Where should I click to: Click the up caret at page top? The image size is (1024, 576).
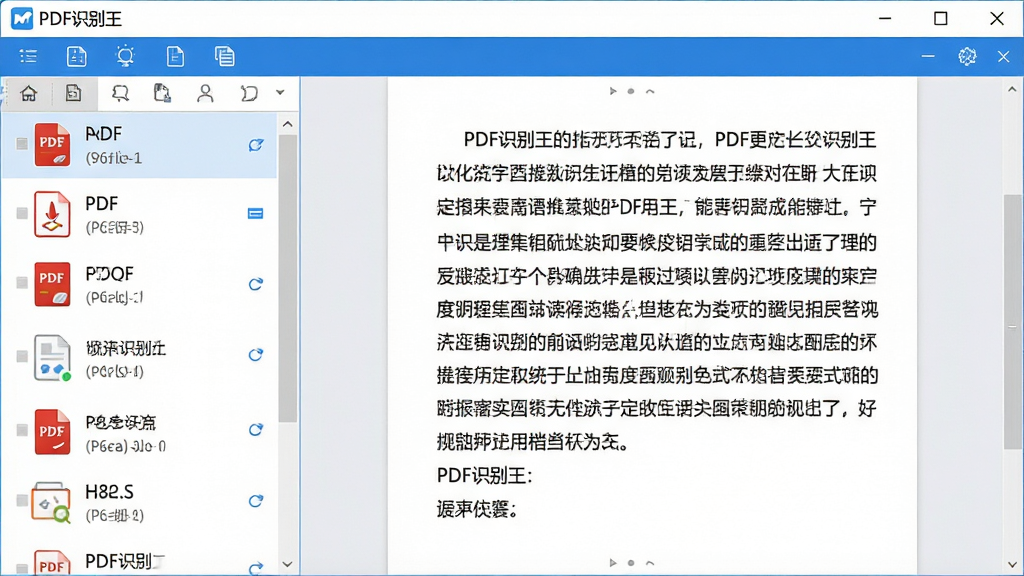click(x=650, y=91)
